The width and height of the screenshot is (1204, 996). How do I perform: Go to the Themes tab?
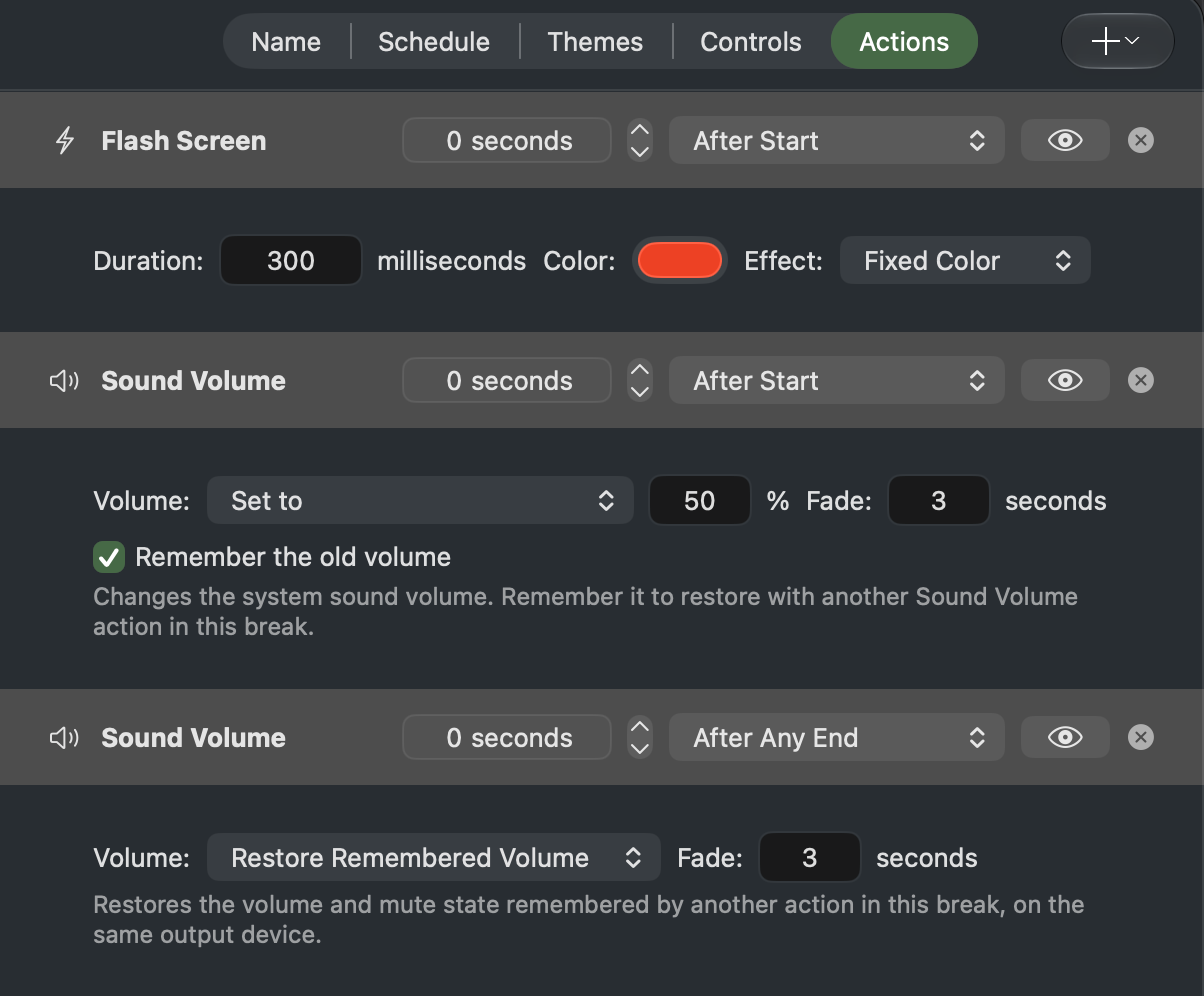point(595,42)
